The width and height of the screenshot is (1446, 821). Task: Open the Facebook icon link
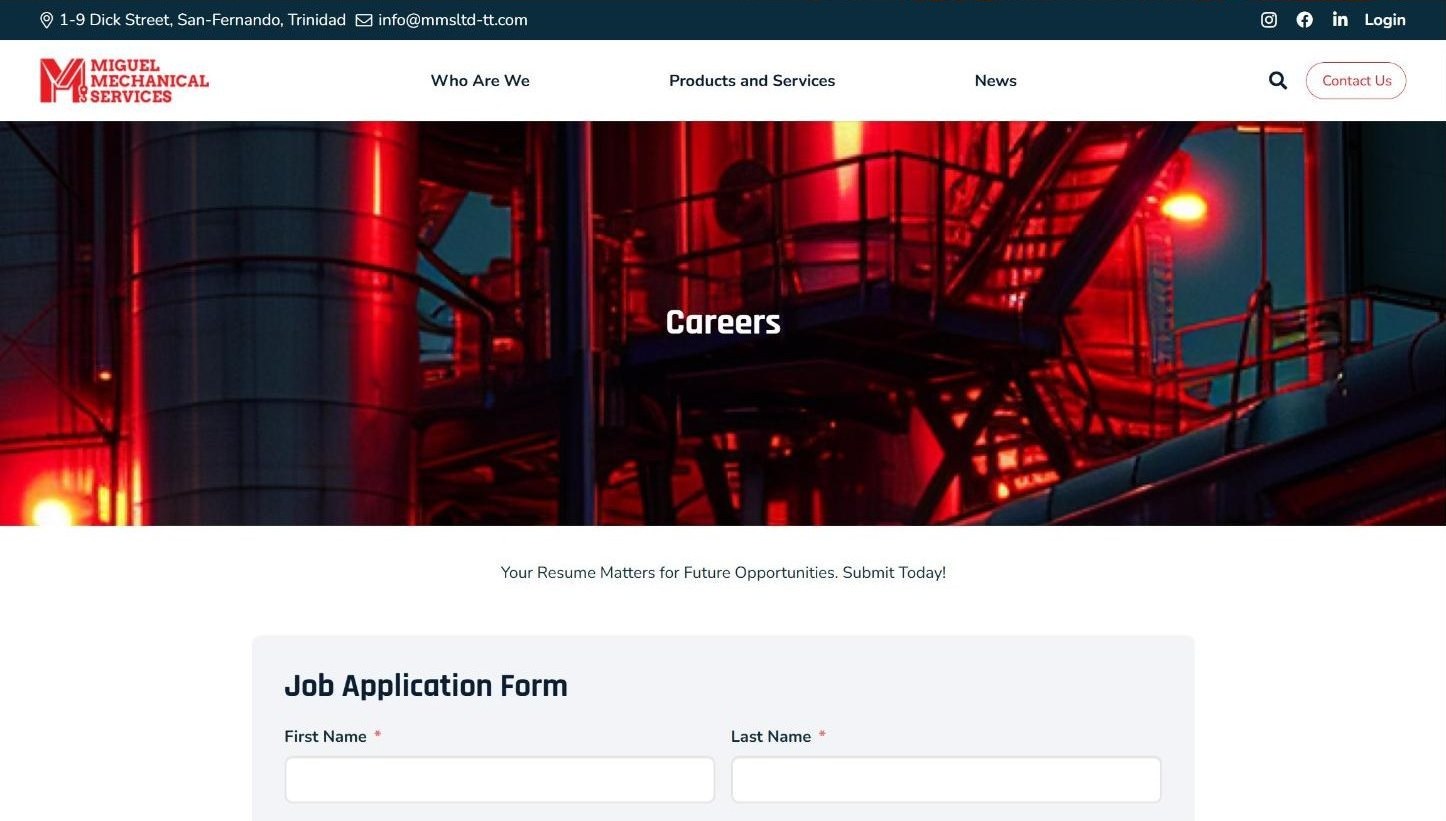pos(1305,20)
